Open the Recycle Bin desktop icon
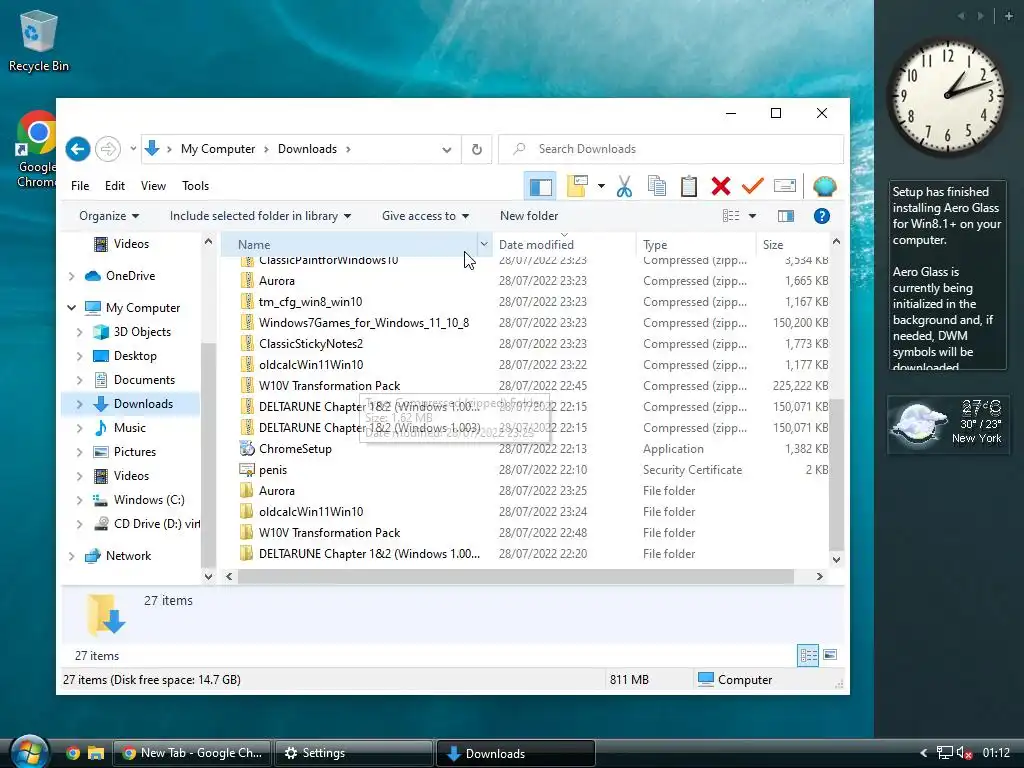Screen dimensions: 1024x768 pyautogui.click(x=39, y=41)
